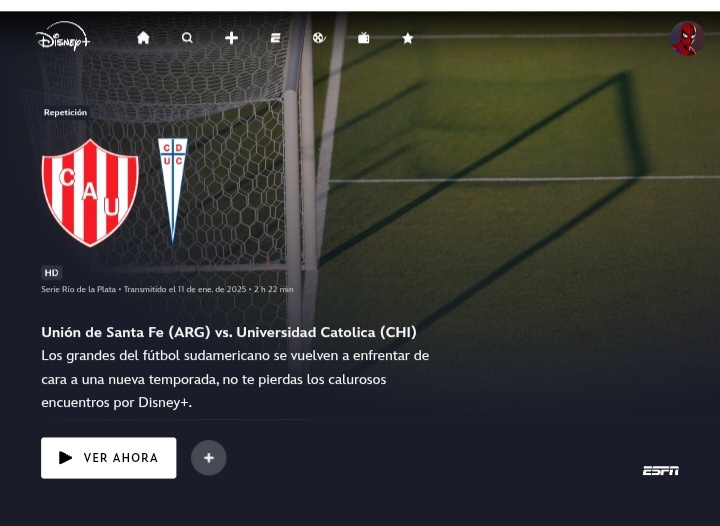Click the ESPN network logo
Screen dimensions: 720x526
[661, 470]
